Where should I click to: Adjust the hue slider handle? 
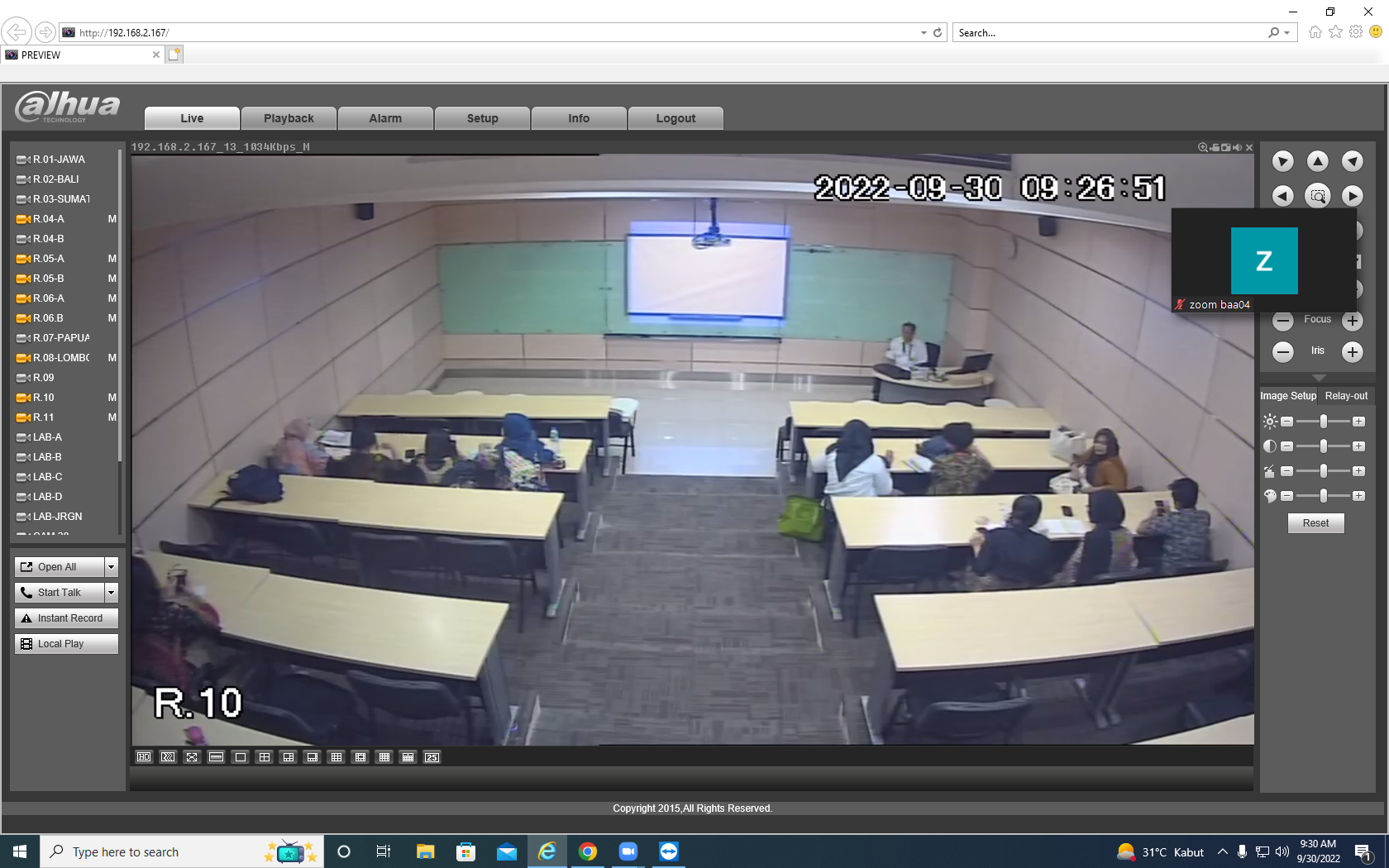(x=1324, y=496)
